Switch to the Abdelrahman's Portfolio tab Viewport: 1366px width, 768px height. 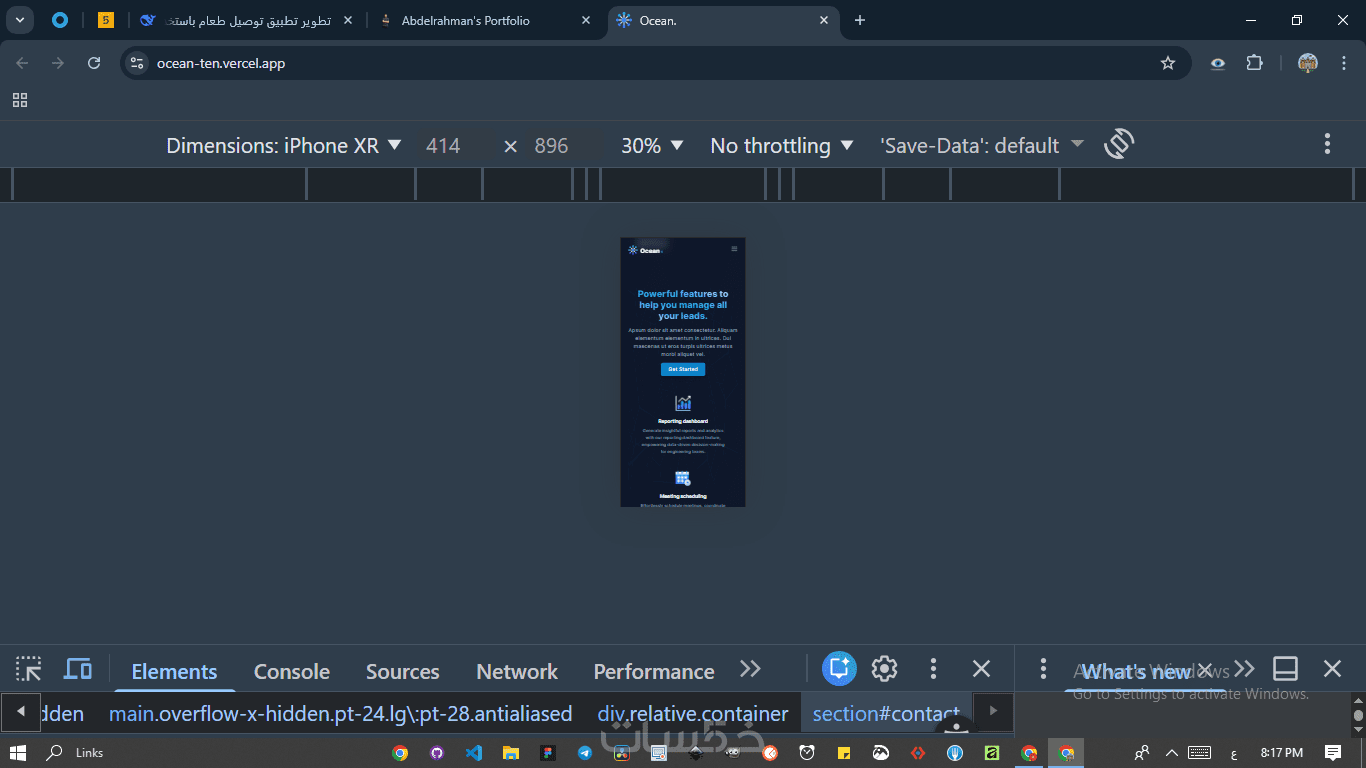[466, 20]
